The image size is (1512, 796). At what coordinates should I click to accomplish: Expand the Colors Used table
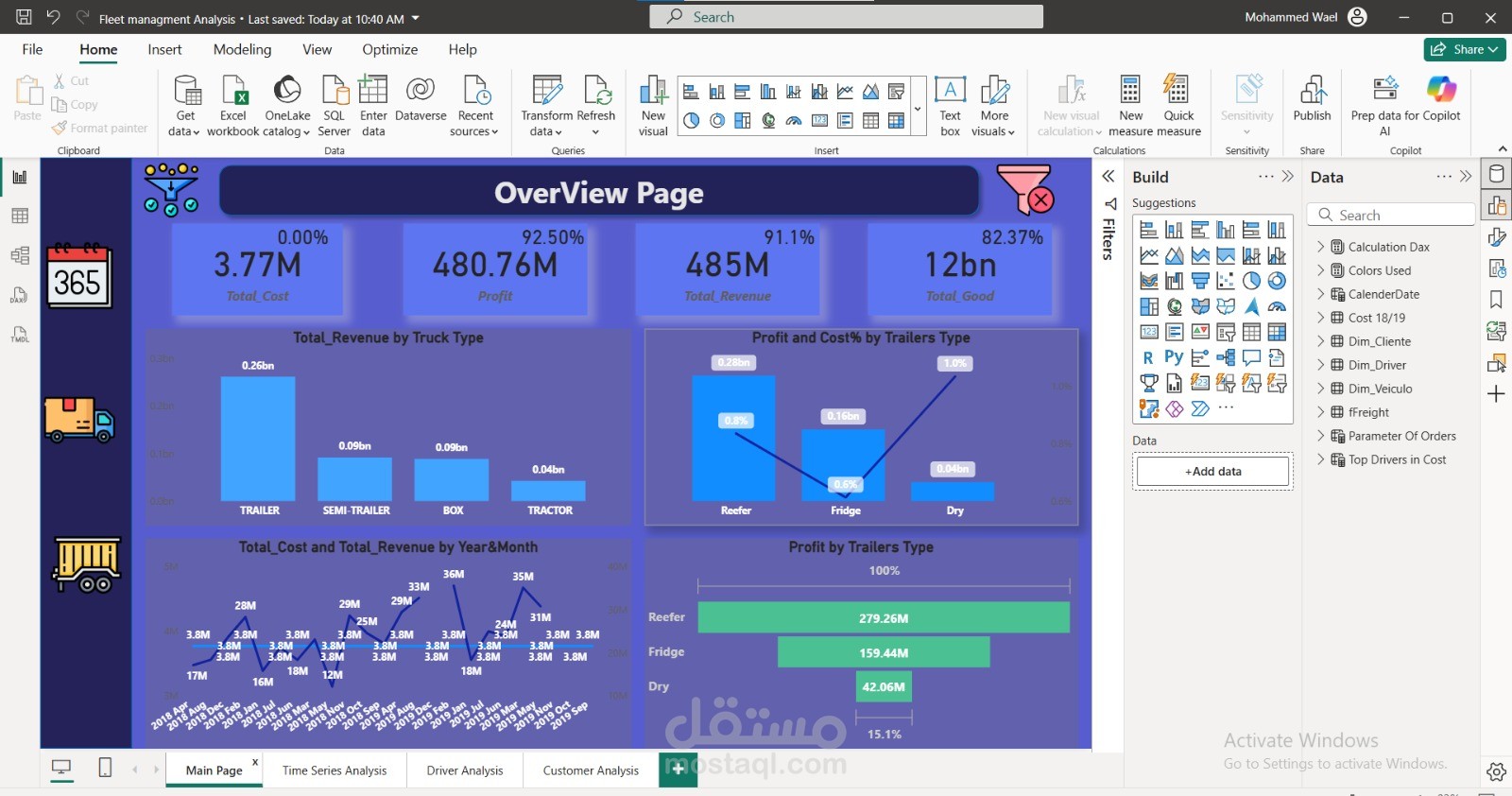pyautogui.click(x=1321, y=270)
